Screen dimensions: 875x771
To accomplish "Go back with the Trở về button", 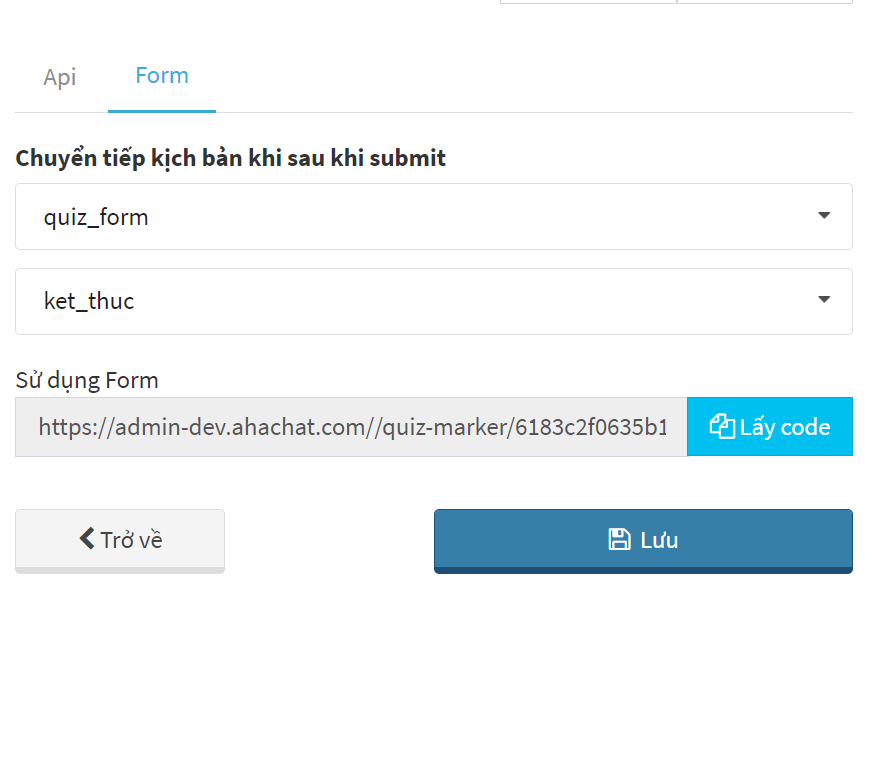I will click(120, 541).
